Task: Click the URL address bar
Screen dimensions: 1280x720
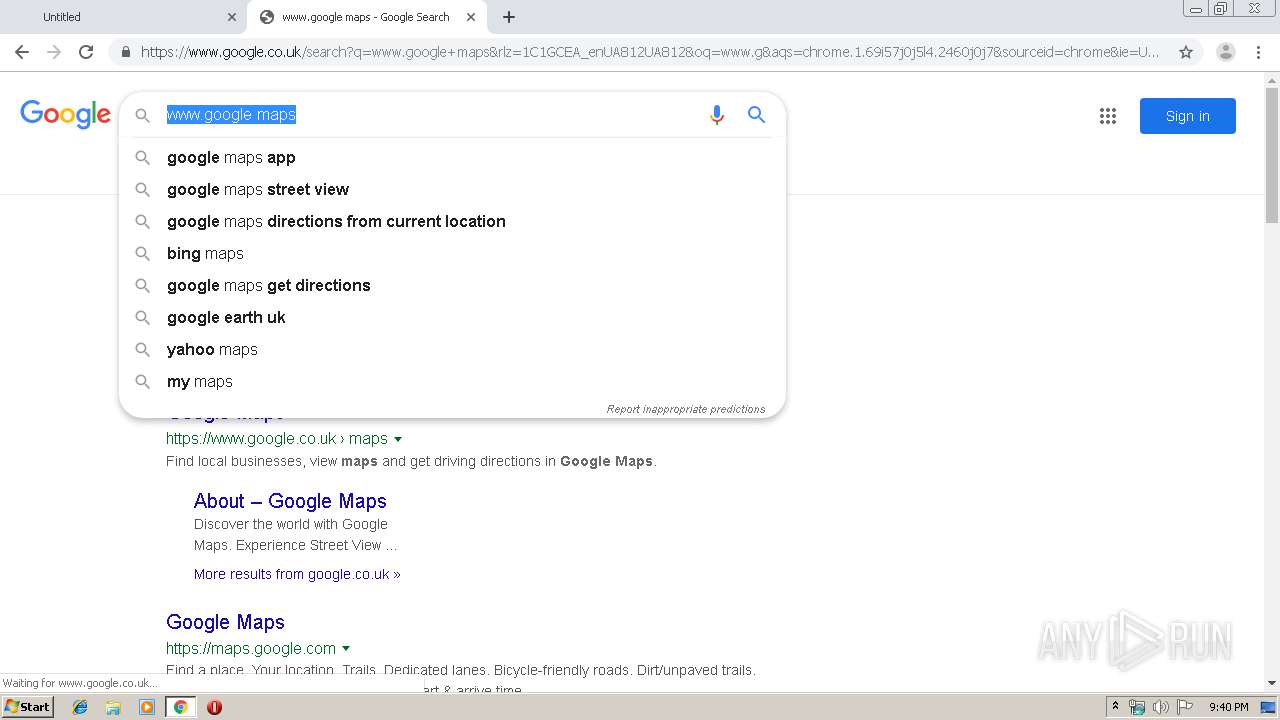Action: pyautogui.click(x=650, y=52)
